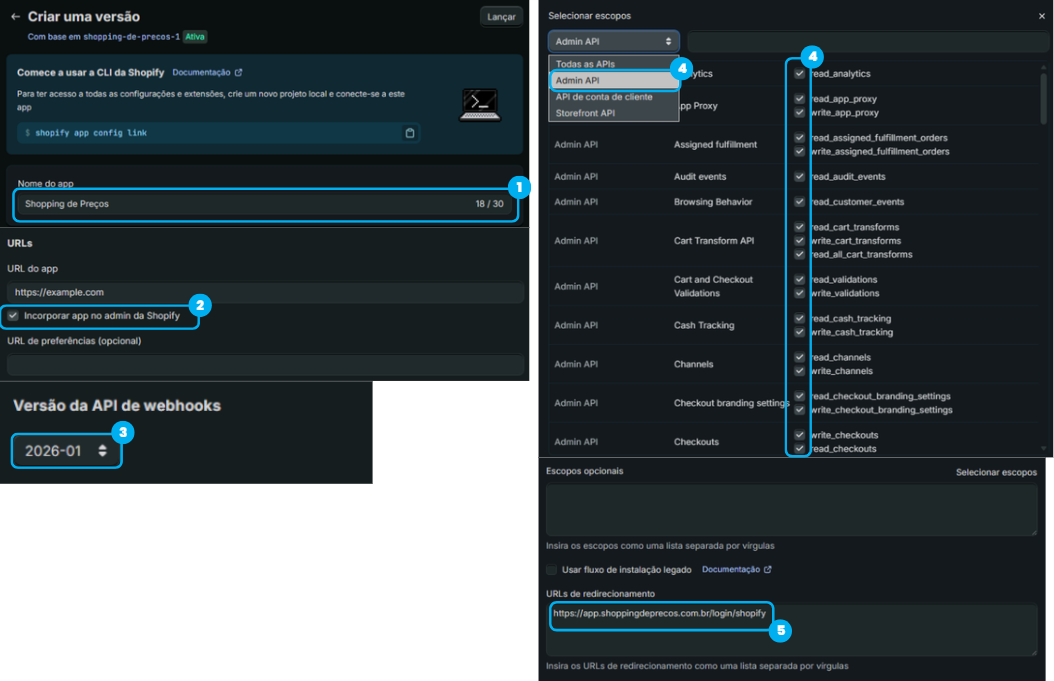This screenshot has height=681, width=1054.
Task: Click the Checkout branding settings row label
Action: click(x=731, y=403)
